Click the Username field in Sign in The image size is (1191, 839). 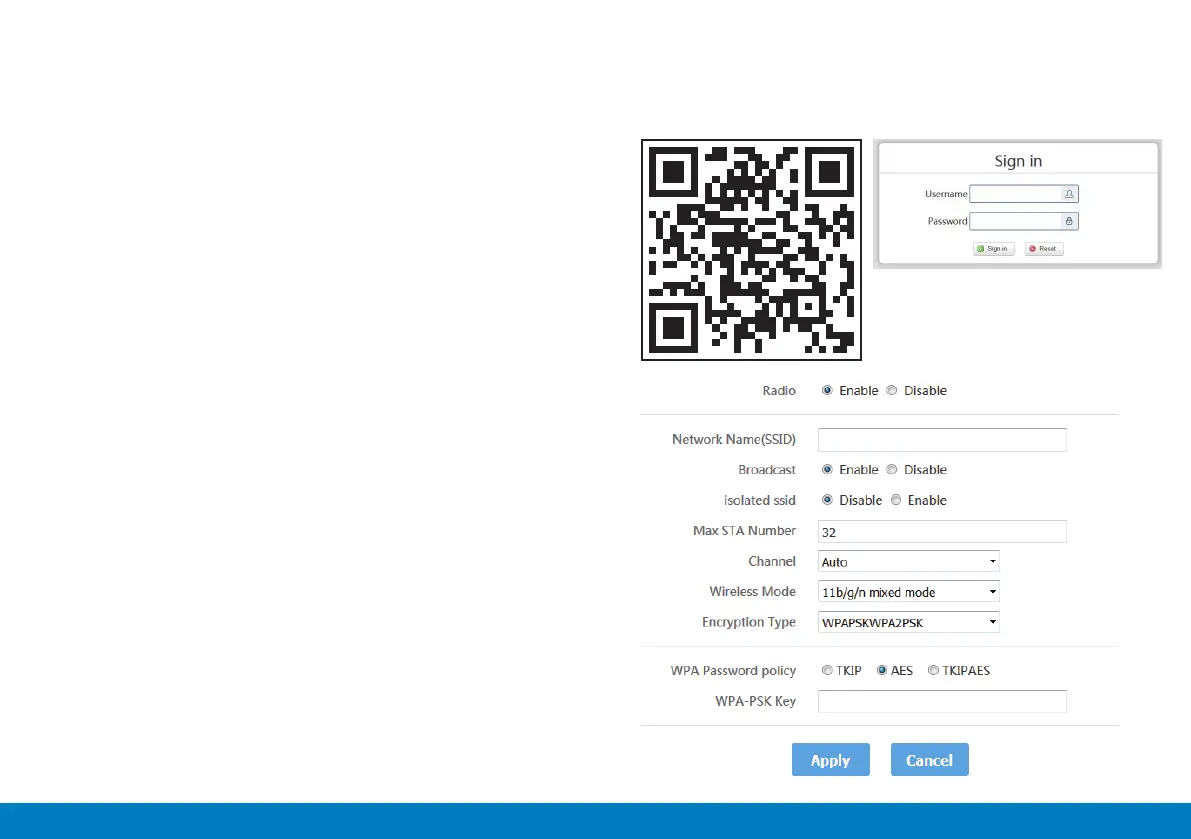coord(1024,194)
